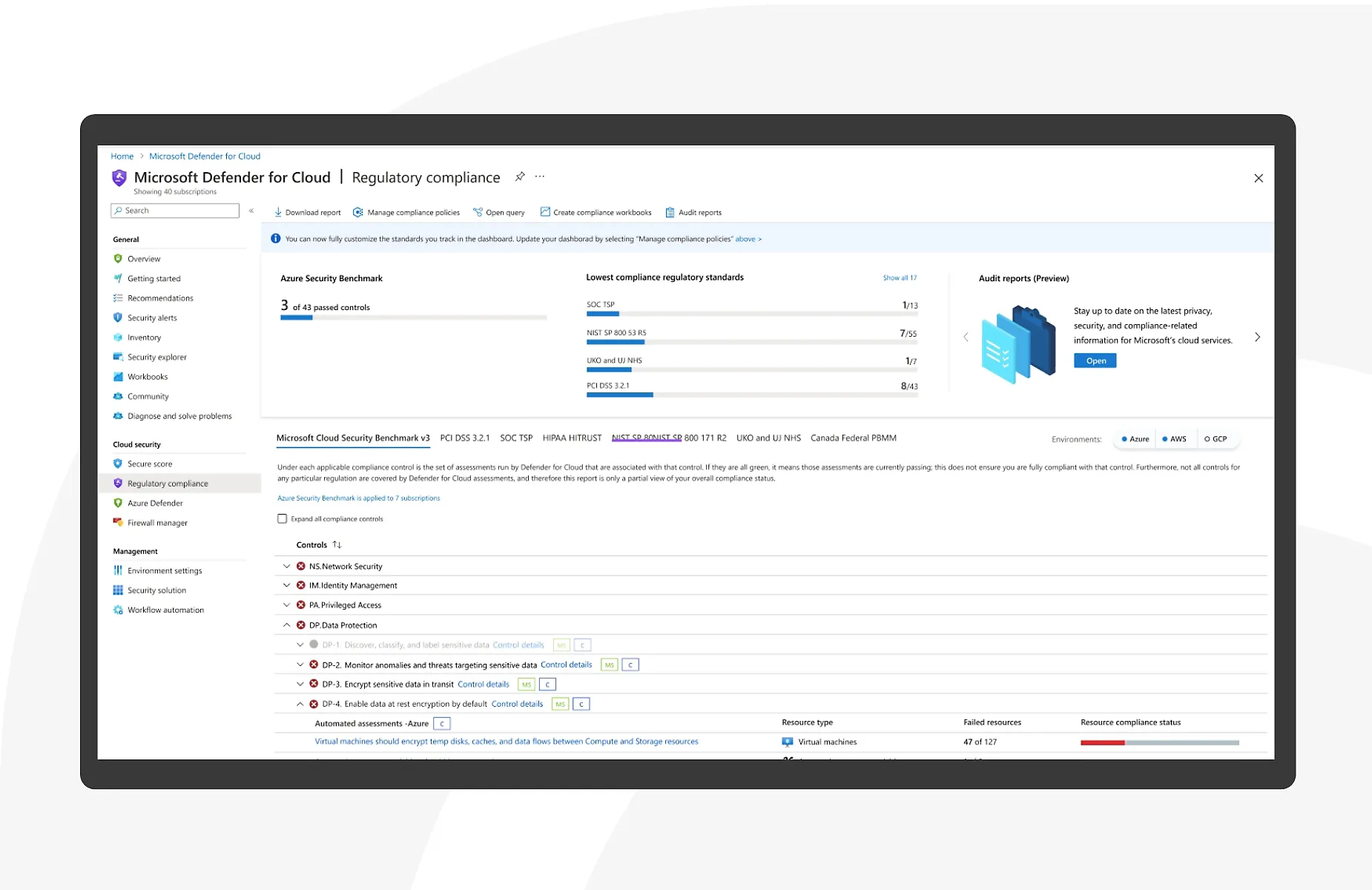Collapse the DP-4 control row
This screenshot has width=1372, height=890.
pos(300,704)
